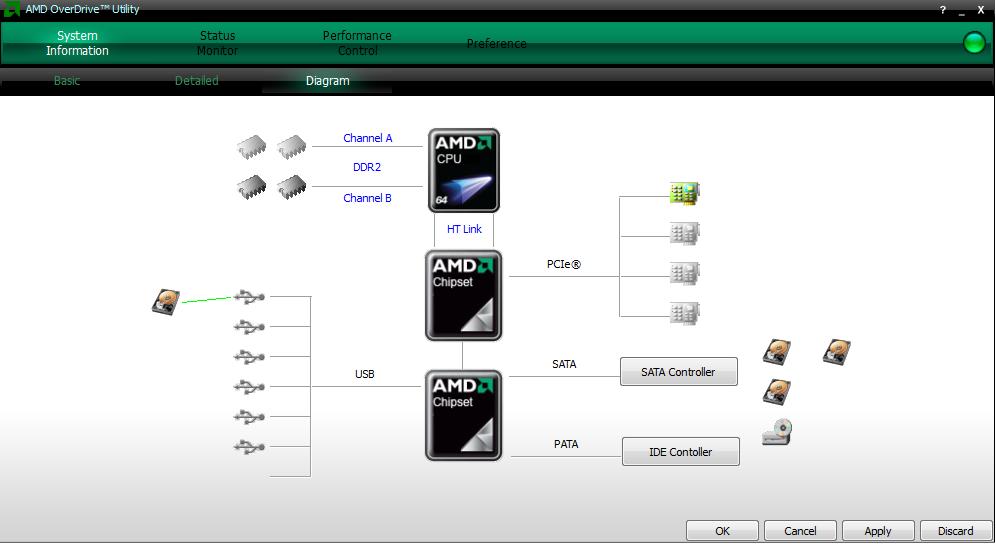Click the Discard button

click(x=955, y=530)
